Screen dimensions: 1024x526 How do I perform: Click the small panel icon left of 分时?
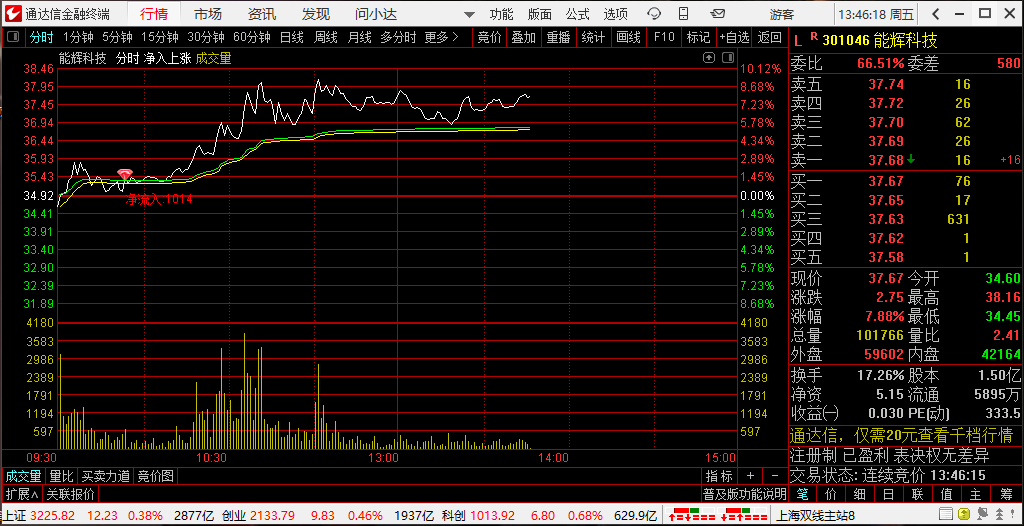point(12,37)
